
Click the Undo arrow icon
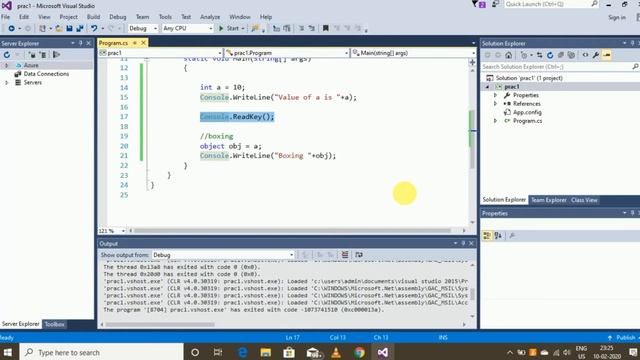(94, 29)
